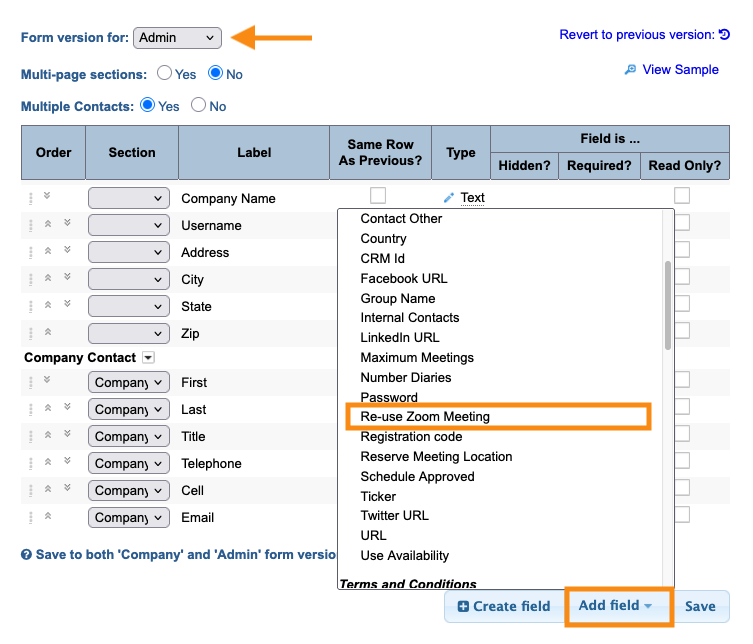The width and height of the screenshot is (753, 644).
Task: Click the Create field button
Action: pos(503,606)
